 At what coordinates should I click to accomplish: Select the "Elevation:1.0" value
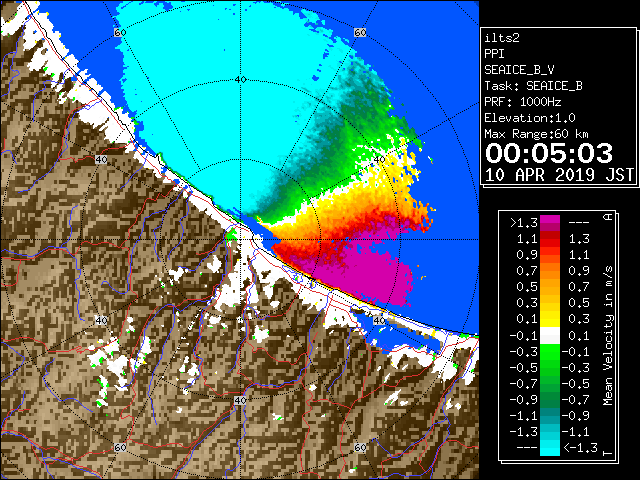[x=530, y=118]
